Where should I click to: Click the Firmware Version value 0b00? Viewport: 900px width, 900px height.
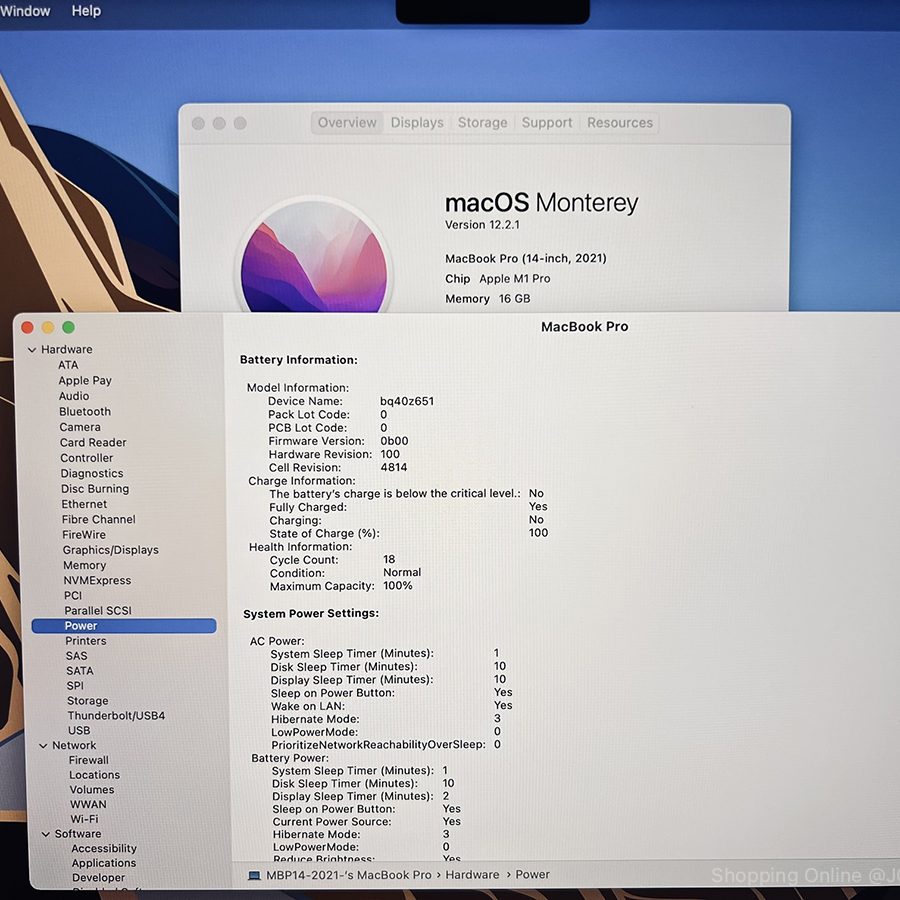coord(394,441)
